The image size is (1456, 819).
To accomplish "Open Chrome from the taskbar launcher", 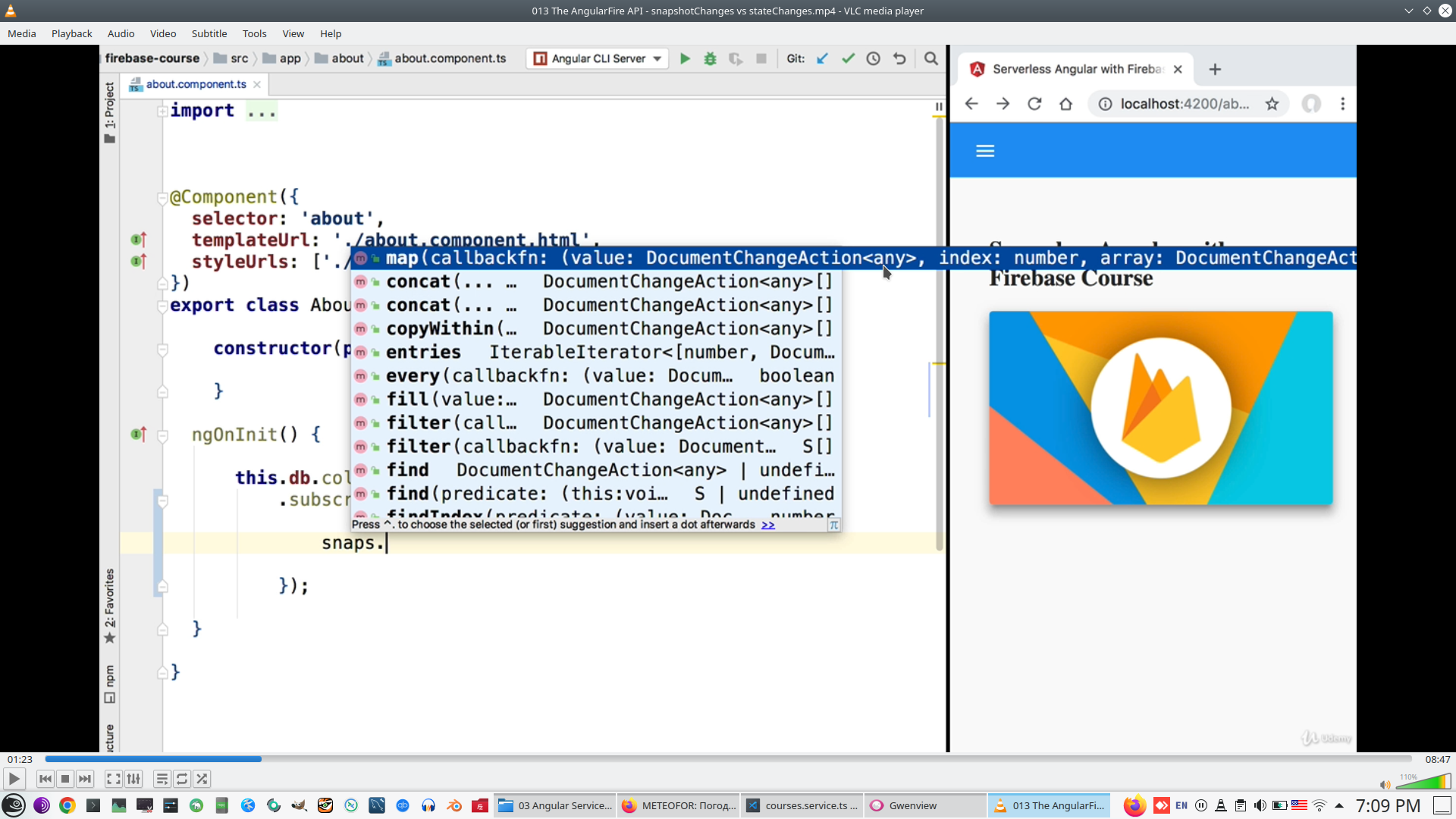I will click(x=67, y=805).
